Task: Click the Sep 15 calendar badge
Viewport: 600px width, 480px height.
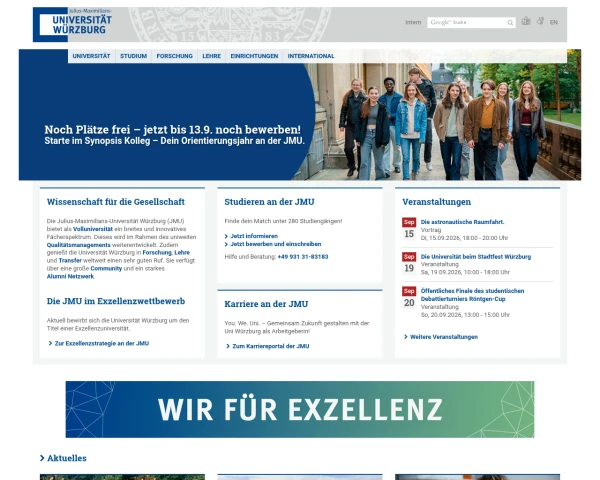Action: pyautogui.click(x=409, y=229)
